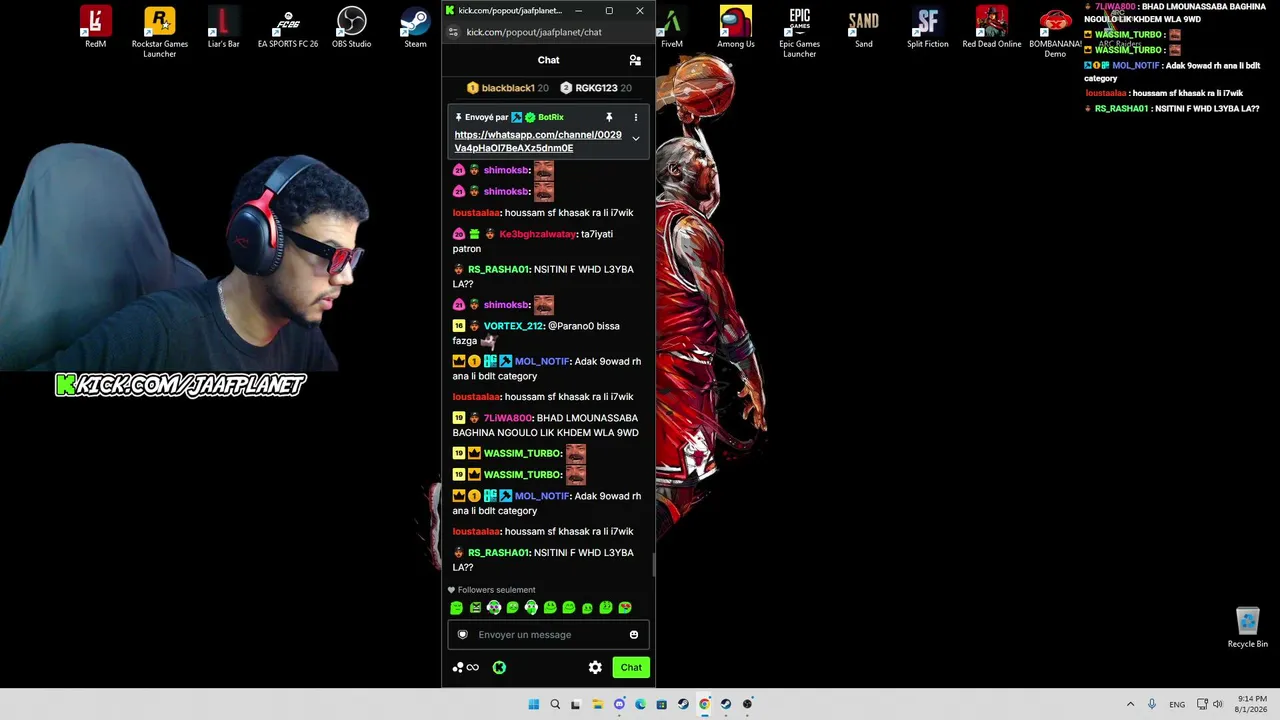
Task: Select the Recycle Bin desktop icon
Action: pos(1247,628)
